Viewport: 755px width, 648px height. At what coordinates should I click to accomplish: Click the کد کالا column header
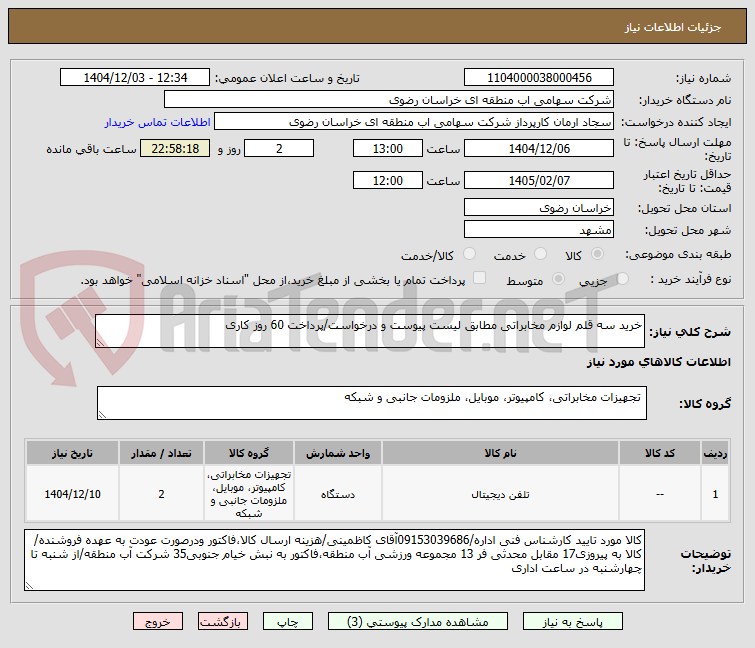[x=660, y=453]
